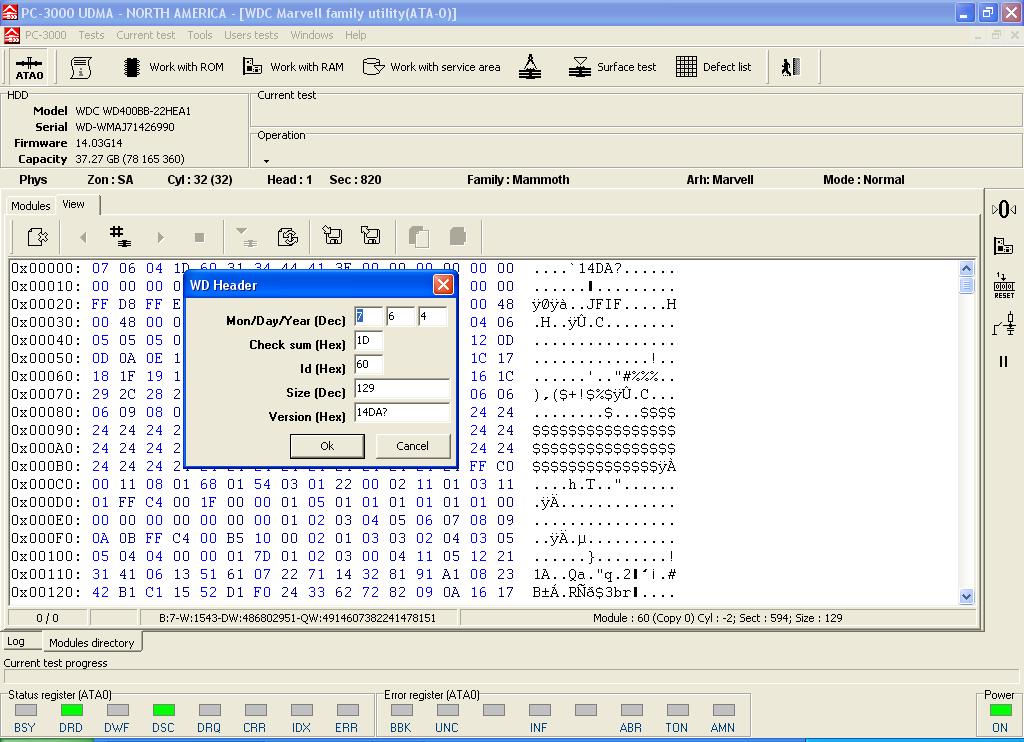The width and height of the screenshot is (1024, 742).
Task: Click the AMN error register indicator
Action: [x=724, y=710]
